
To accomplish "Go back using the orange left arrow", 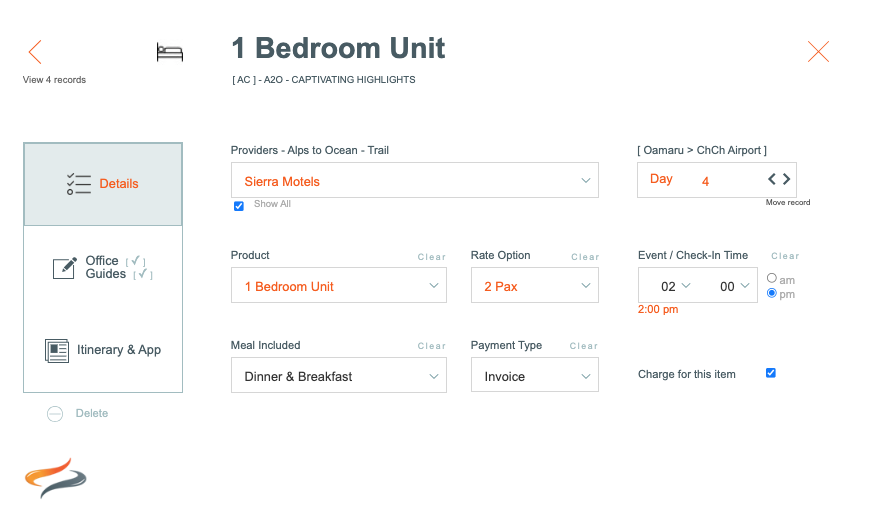I will tap(35, 52).
